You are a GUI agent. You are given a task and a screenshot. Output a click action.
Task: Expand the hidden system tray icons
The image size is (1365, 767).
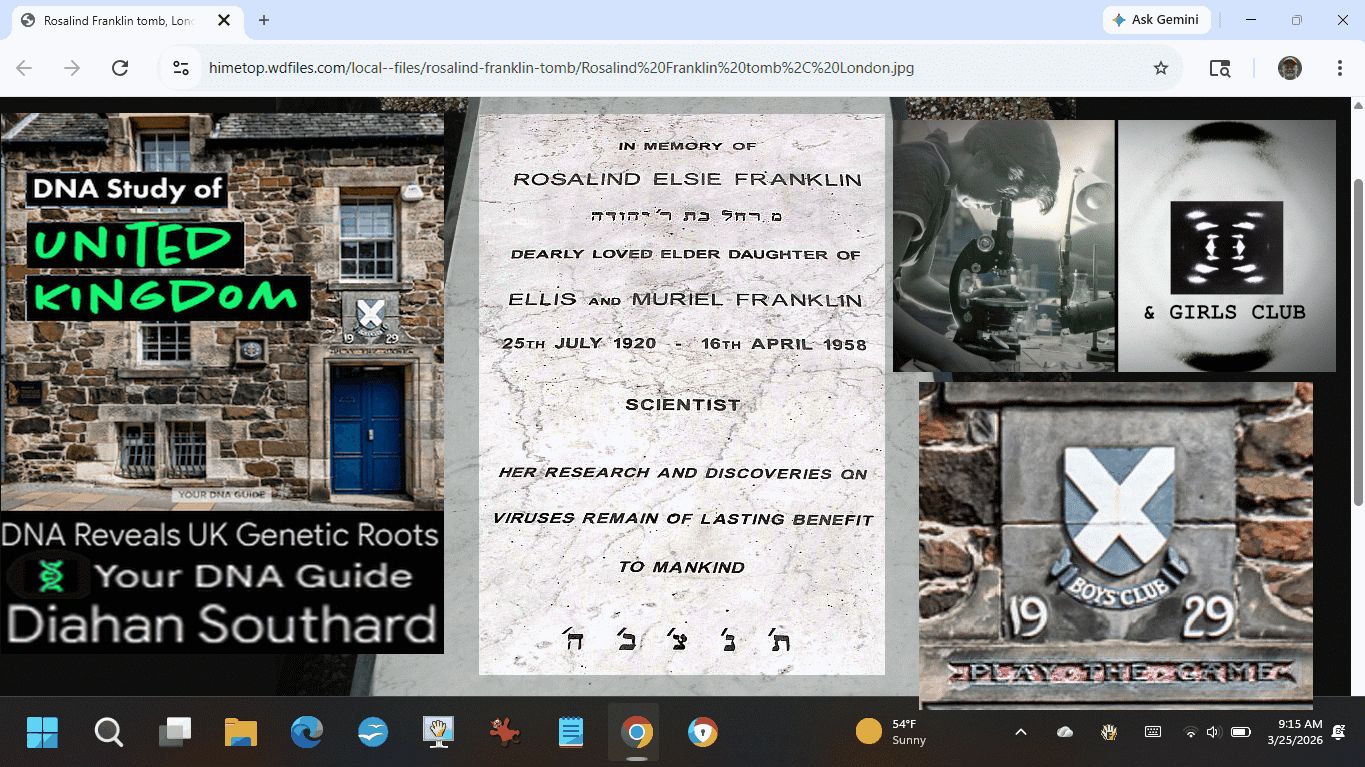1020,732
